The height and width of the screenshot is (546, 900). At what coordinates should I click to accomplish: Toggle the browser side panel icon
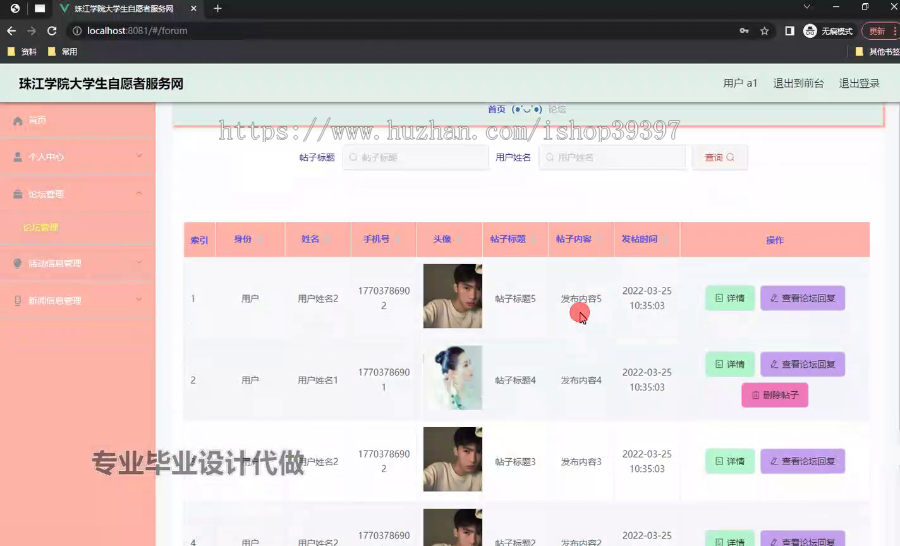[790, 31]
